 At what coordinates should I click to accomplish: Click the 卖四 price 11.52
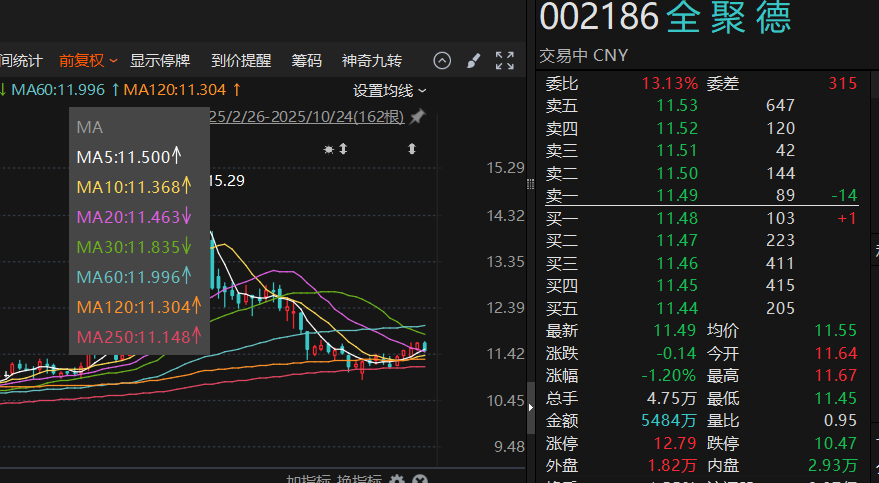pos(677,128)
